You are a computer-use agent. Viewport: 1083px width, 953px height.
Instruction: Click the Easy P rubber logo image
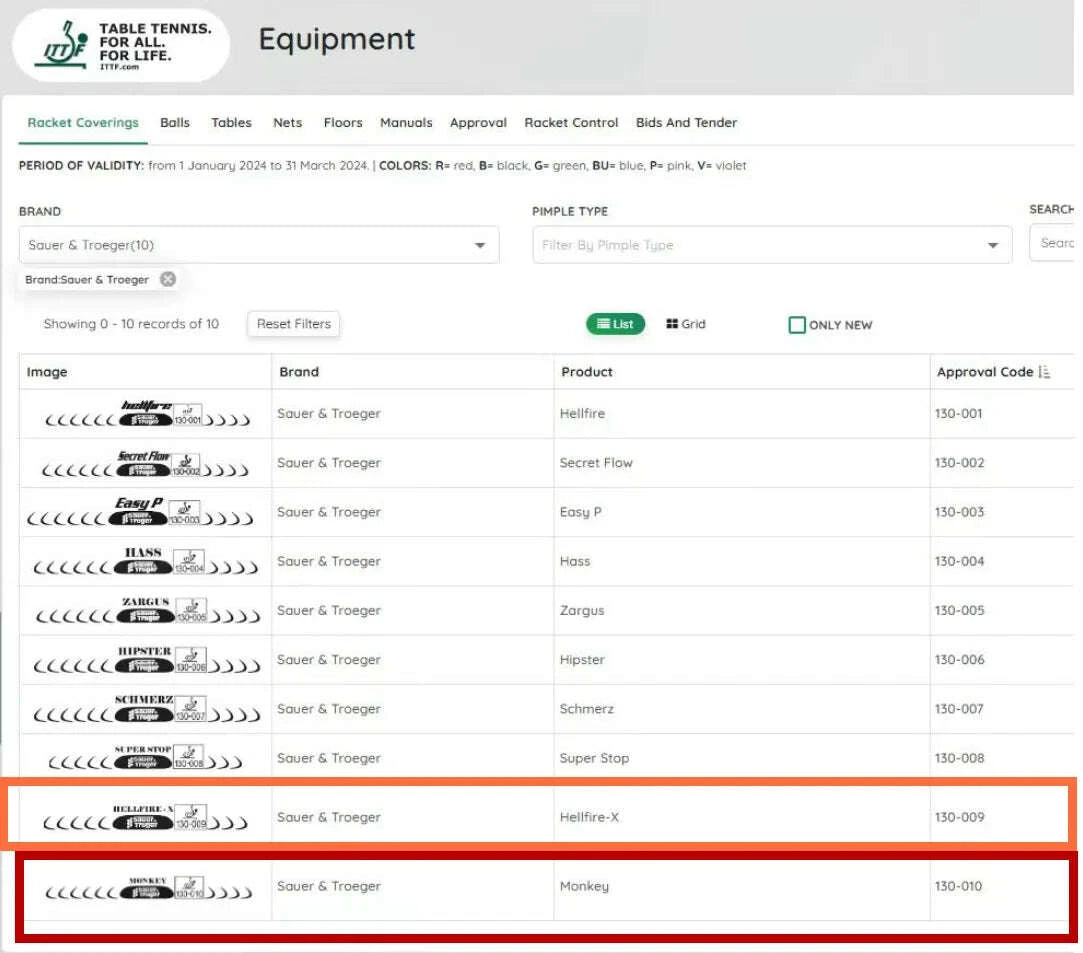[141, 512]
